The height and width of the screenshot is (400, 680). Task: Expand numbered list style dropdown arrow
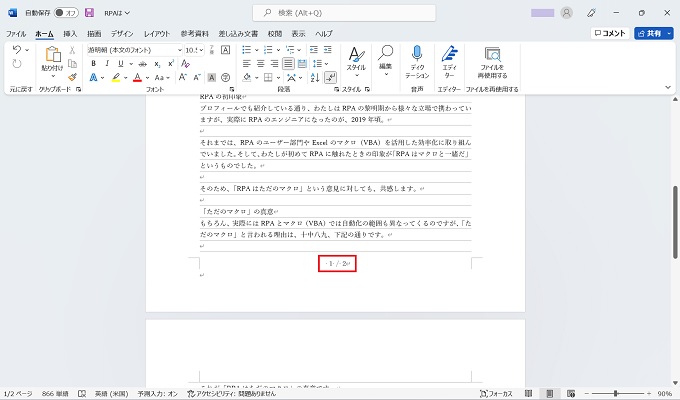278,50
